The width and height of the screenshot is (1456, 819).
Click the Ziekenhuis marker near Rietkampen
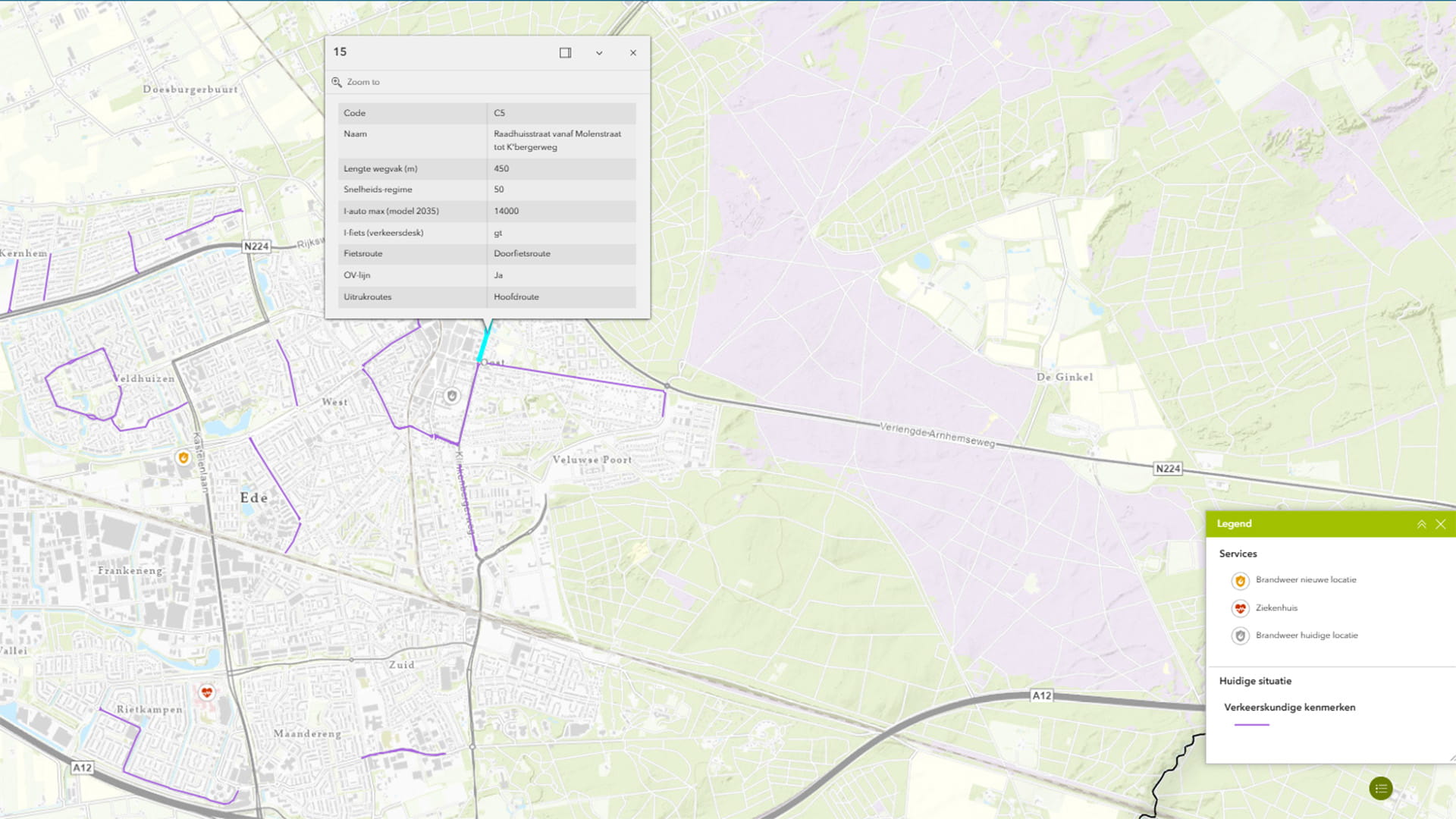207,692
